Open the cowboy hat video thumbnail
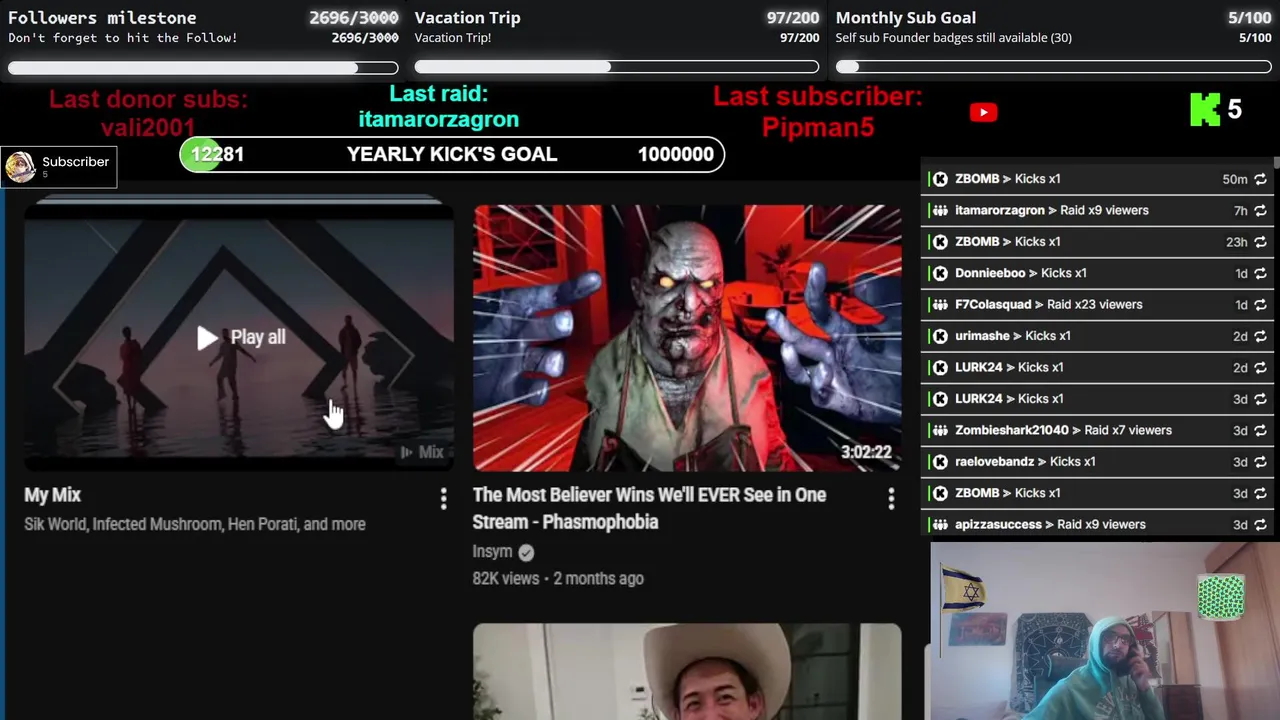Screen dimensions: 1280x720 (687, 671)
